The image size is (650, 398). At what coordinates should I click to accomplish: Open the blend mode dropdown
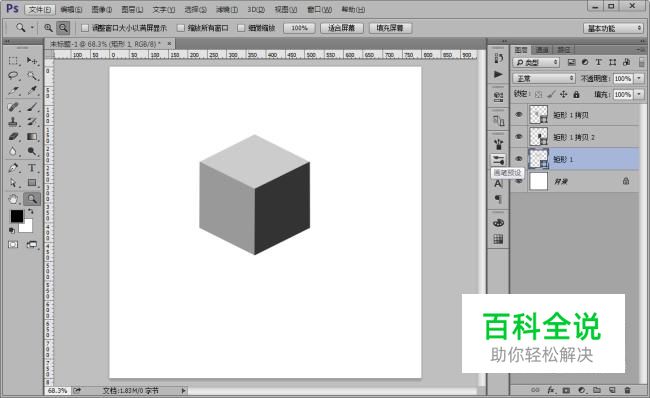pyautogui.click(x=544, y=78)
